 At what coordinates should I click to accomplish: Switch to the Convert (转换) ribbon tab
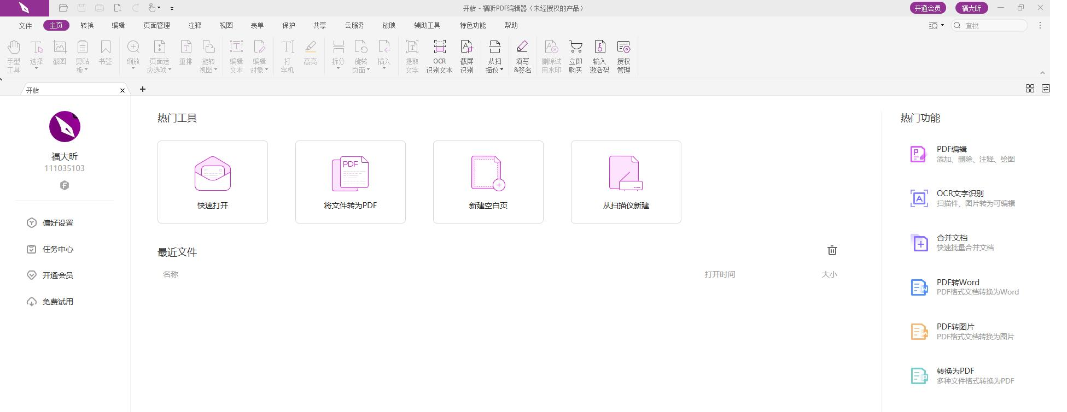point(86,25)
